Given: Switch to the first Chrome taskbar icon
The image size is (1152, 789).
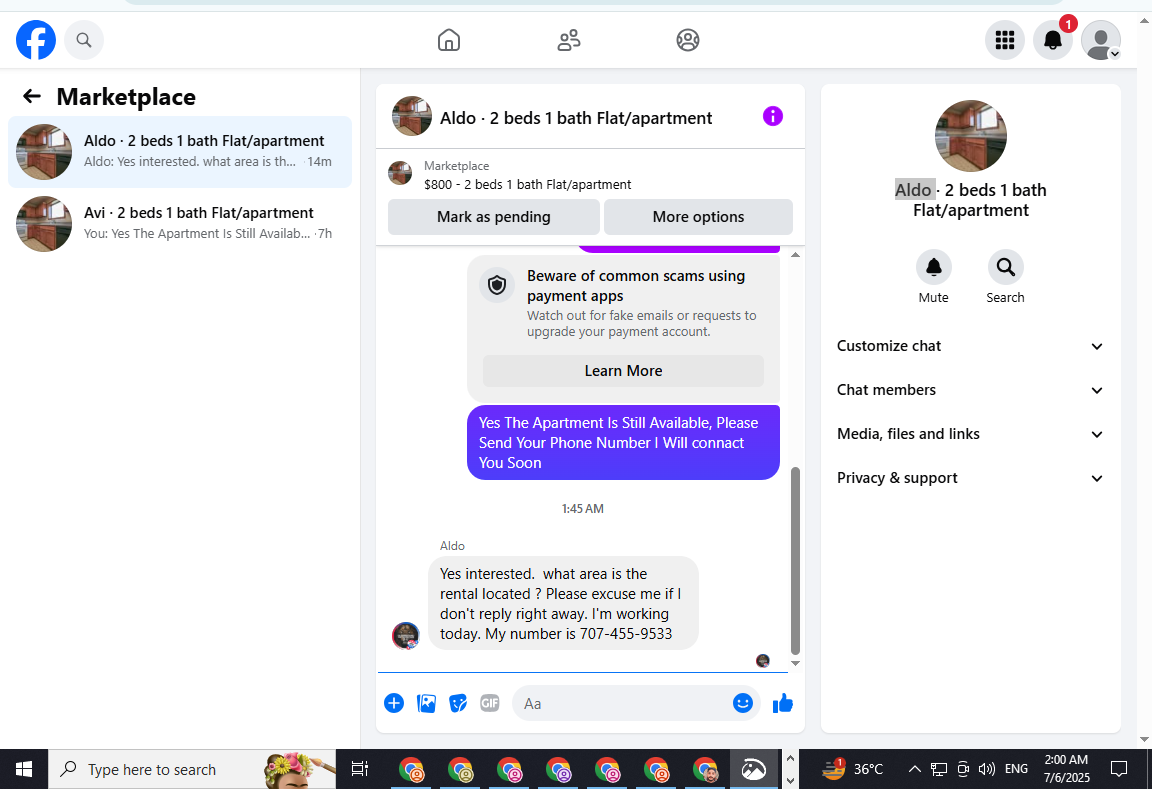Looking at the screenshot, I should click(x=411, y=769).
